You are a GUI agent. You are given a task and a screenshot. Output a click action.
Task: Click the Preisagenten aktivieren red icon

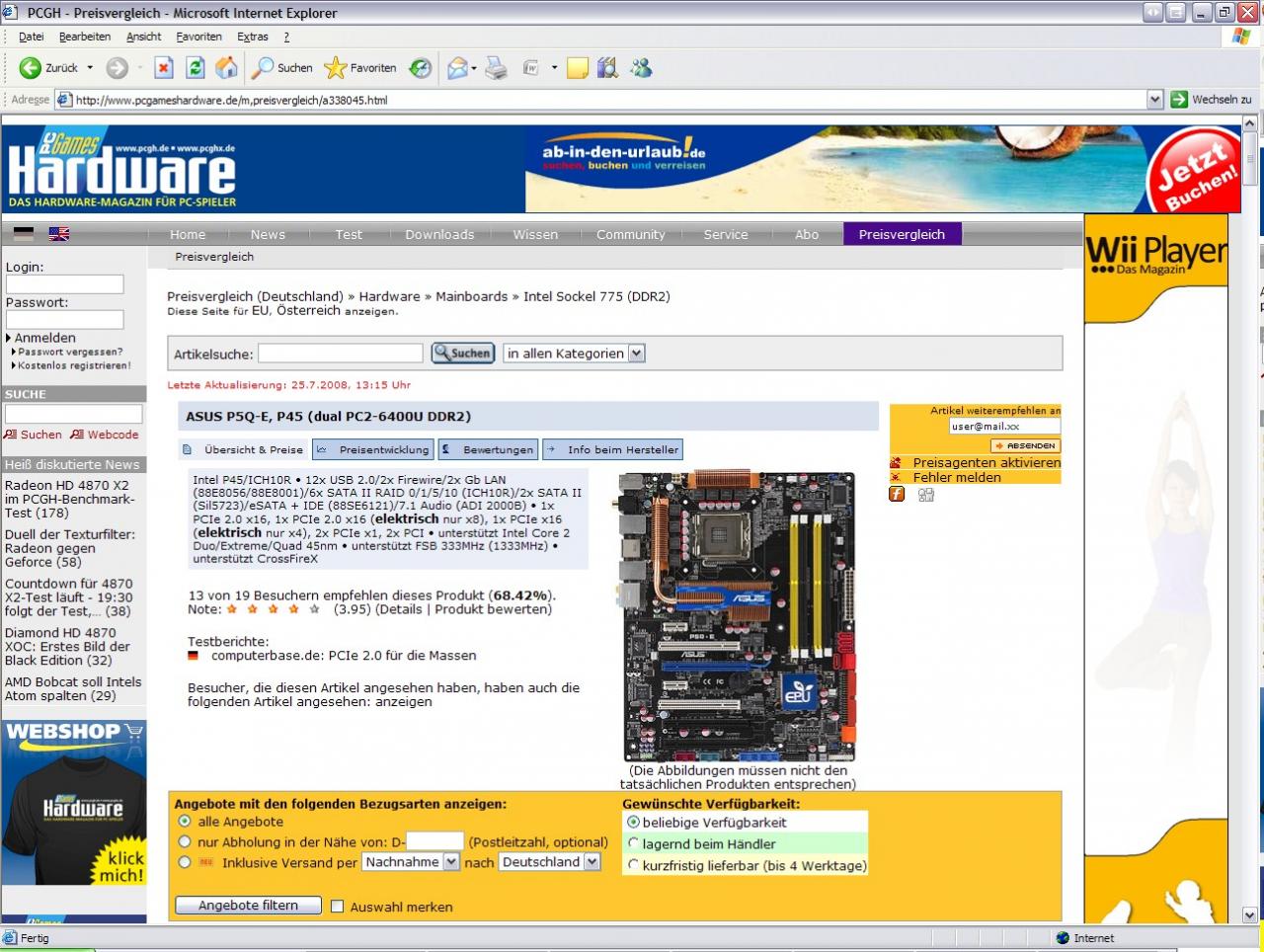coord(896,462)
